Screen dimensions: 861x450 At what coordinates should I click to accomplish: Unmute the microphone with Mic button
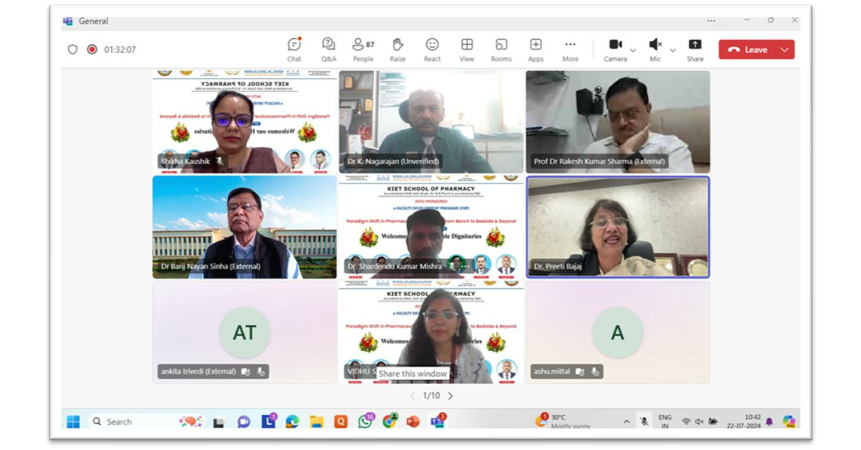655,46
